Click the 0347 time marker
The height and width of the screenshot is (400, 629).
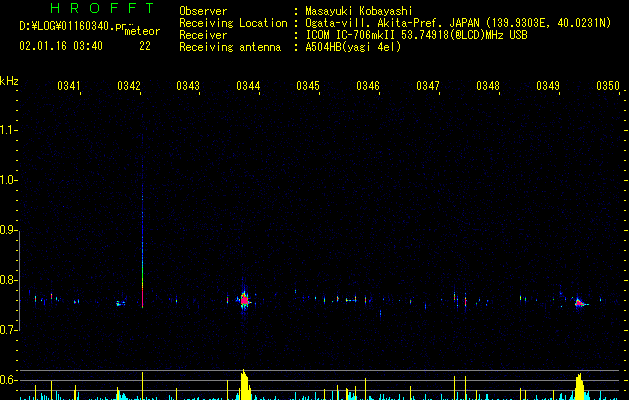(x=428, y=86)
